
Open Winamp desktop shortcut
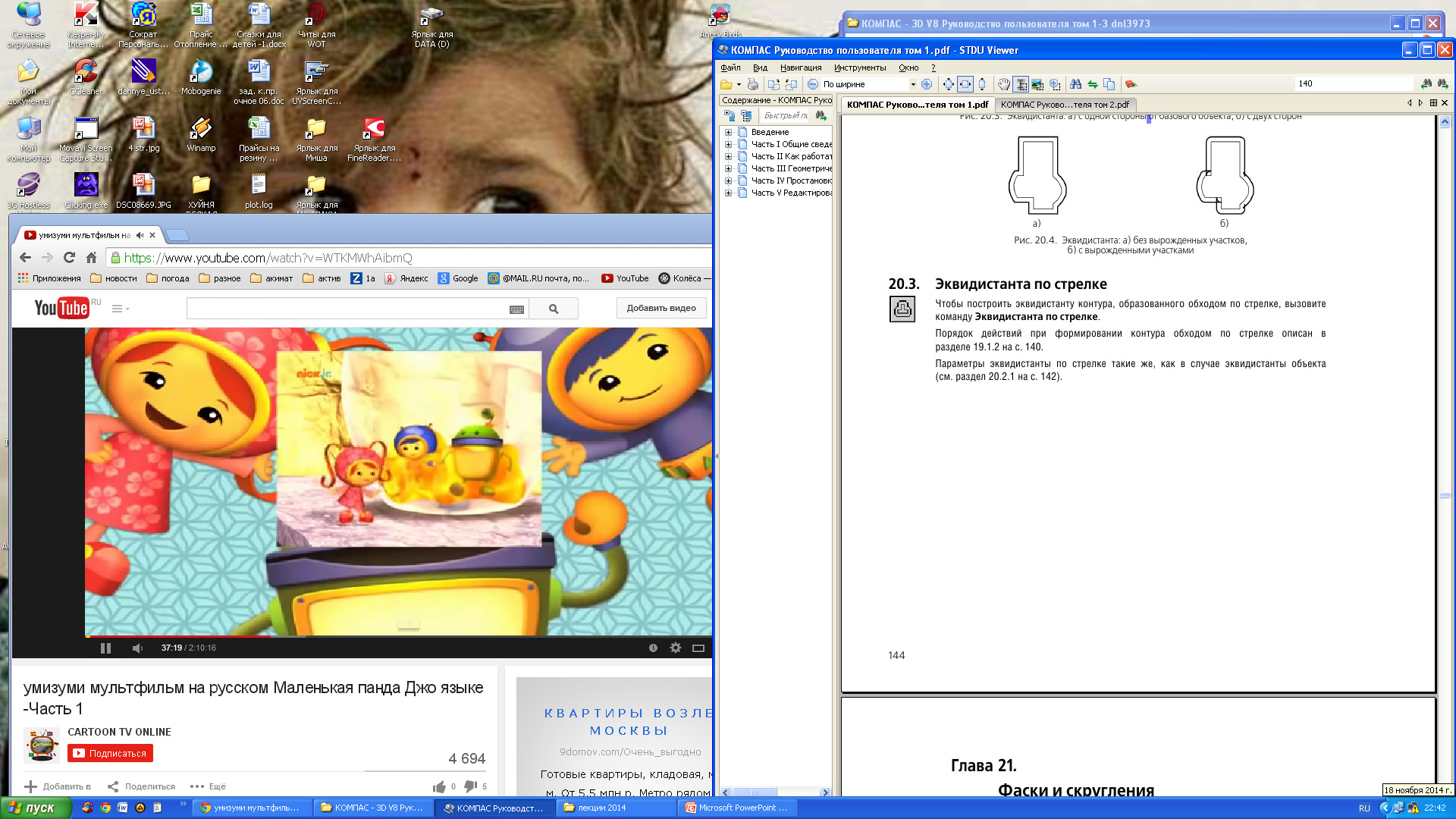(201, 134)
